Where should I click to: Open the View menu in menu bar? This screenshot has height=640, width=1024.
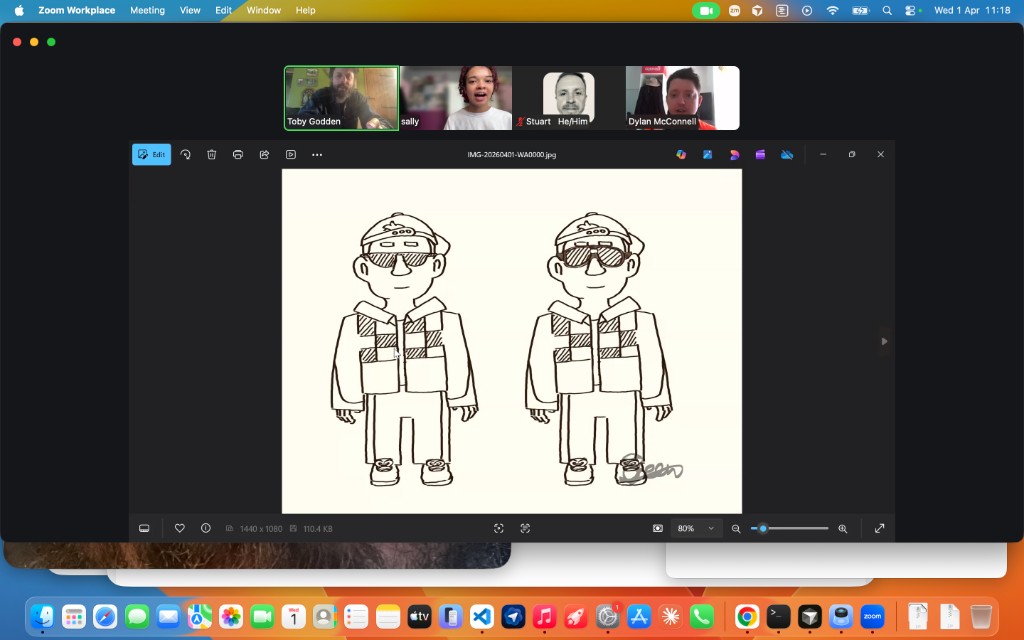[190, 10]
